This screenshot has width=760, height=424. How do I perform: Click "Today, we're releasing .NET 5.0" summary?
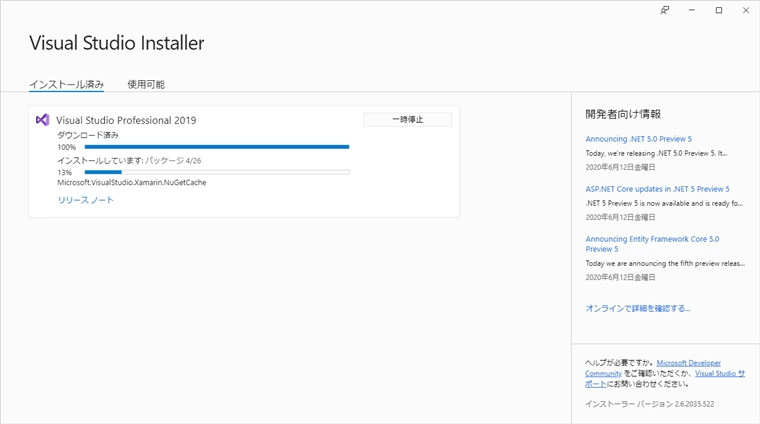(x=656, y=153)
